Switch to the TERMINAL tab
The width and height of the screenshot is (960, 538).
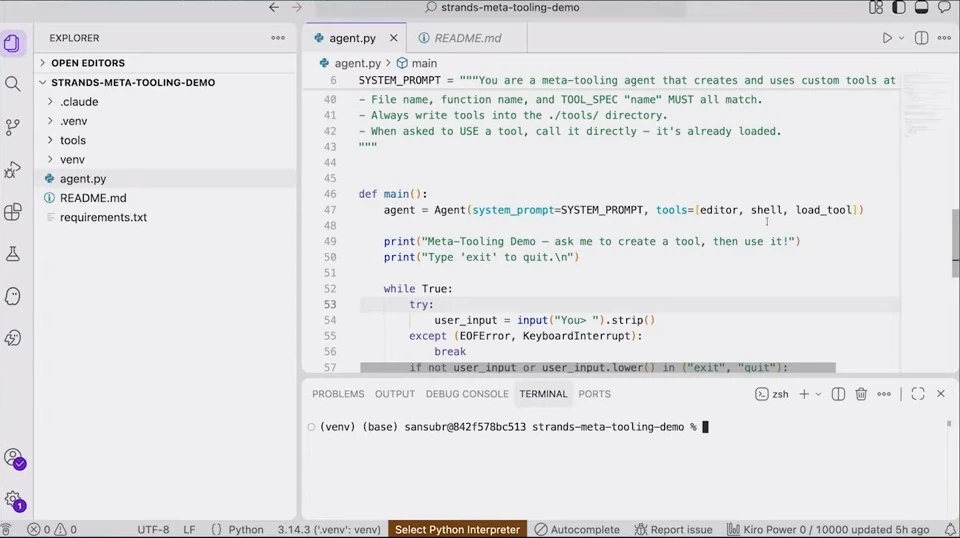[544, 394]
